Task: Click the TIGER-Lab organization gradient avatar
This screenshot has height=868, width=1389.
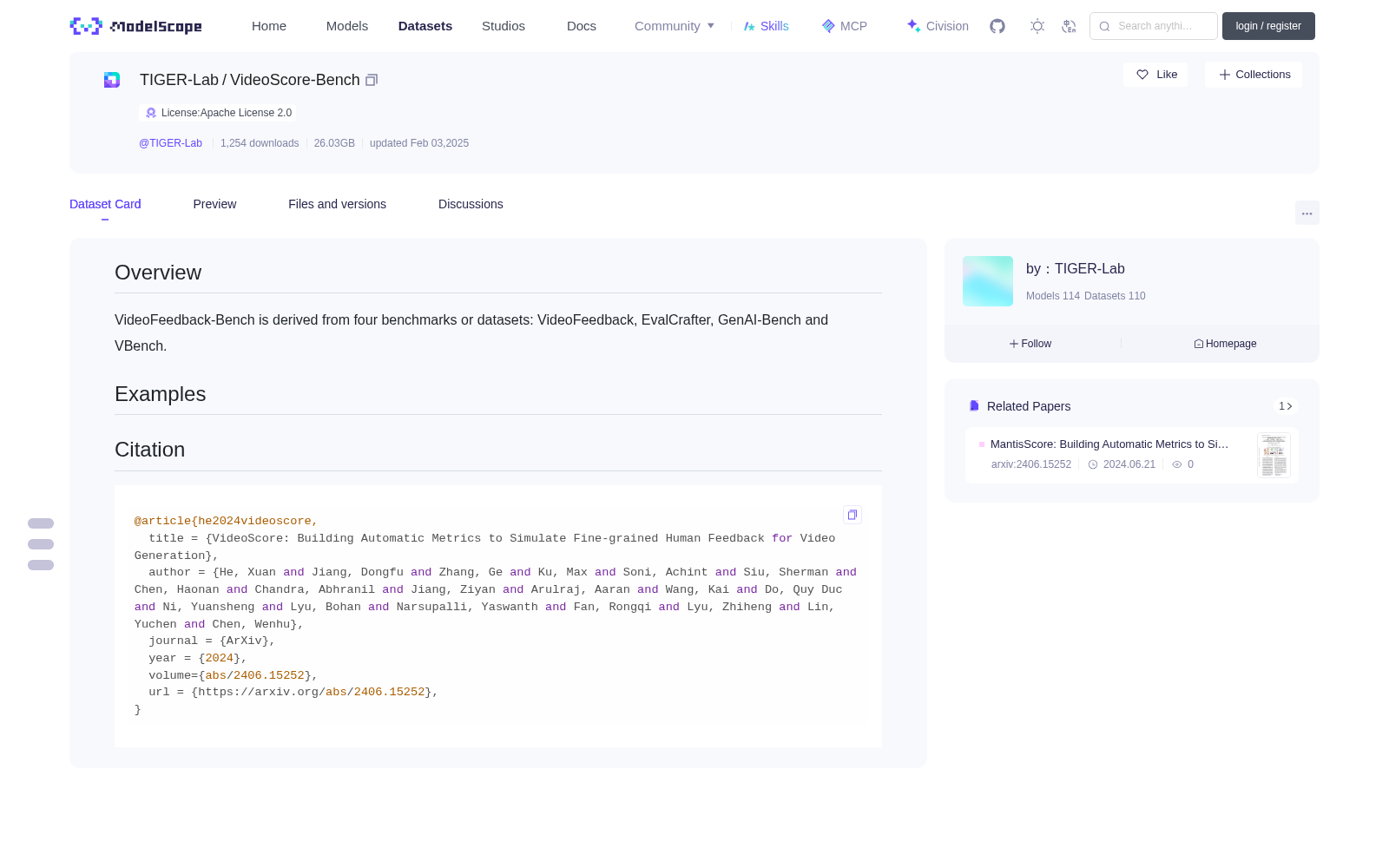Action: click(x=988, y=281)
